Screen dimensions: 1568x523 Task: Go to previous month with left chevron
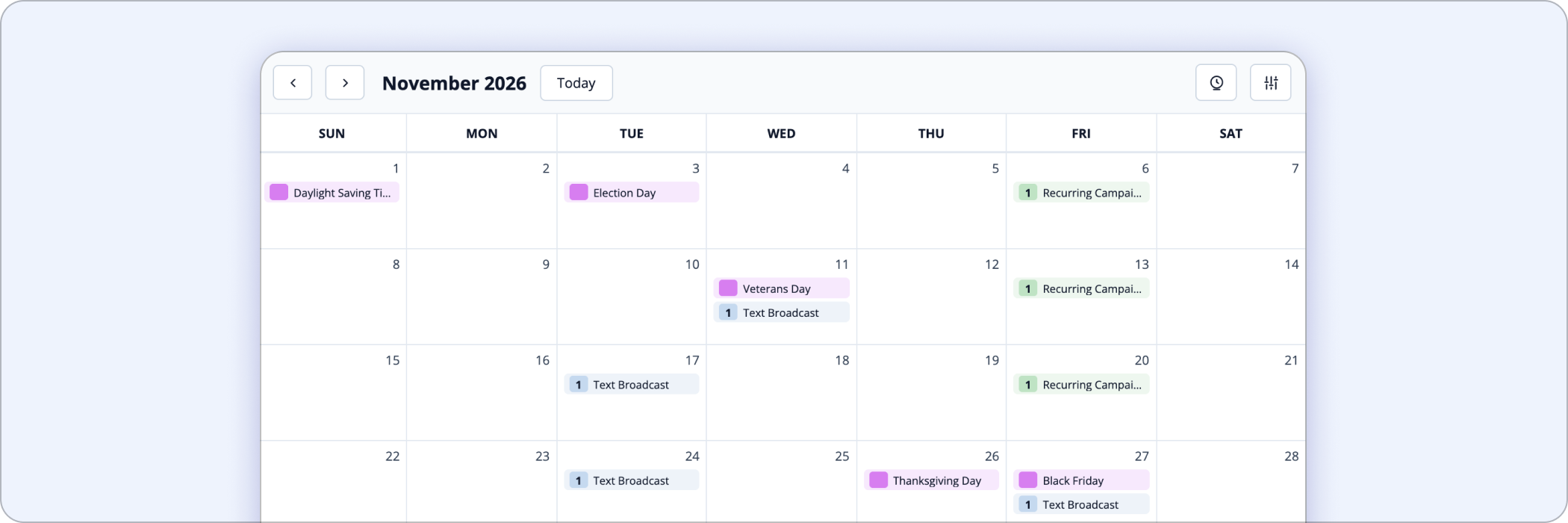click(x=293, y=83)
